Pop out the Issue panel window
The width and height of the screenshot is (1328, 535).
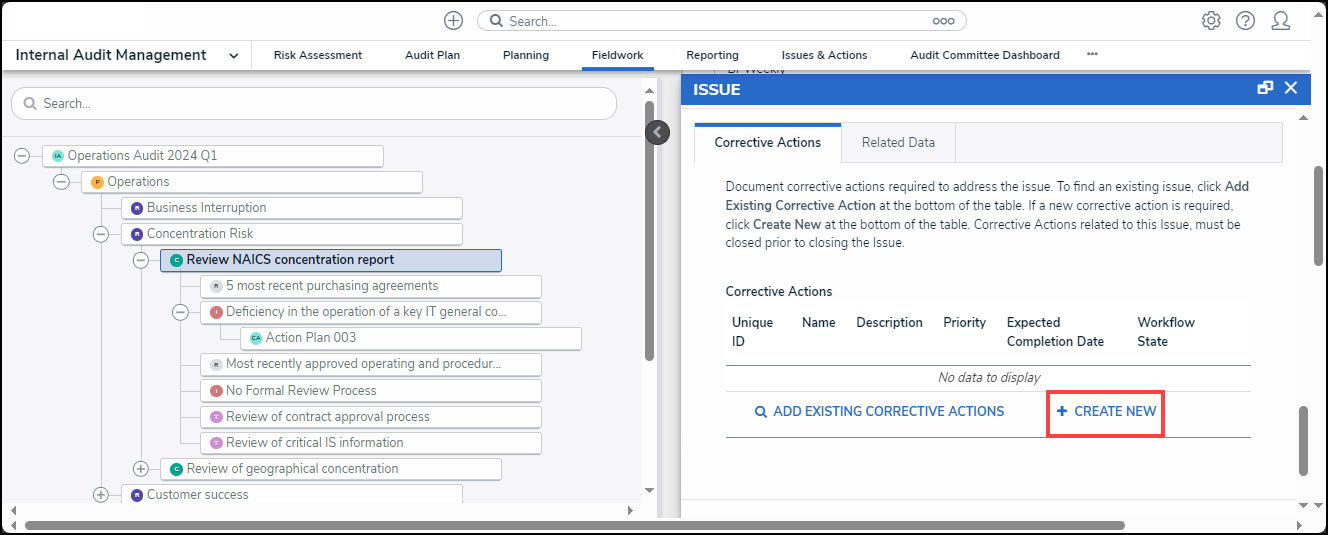pyautogui.click(x=1265, y=88)
